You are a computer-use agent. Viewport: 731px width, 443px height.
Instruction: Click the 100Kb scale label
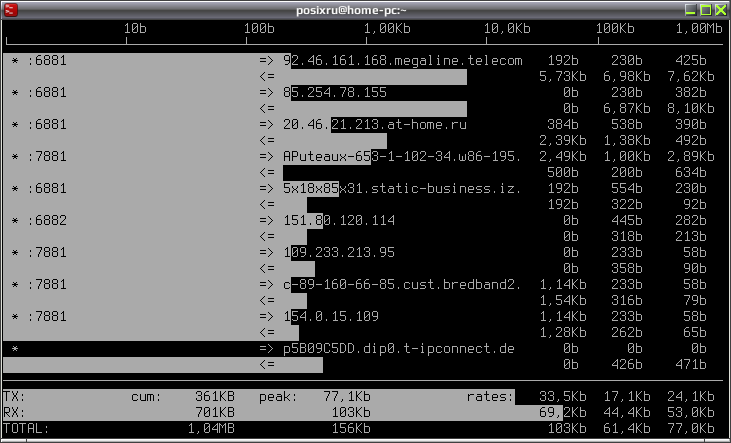click(615, 28)
